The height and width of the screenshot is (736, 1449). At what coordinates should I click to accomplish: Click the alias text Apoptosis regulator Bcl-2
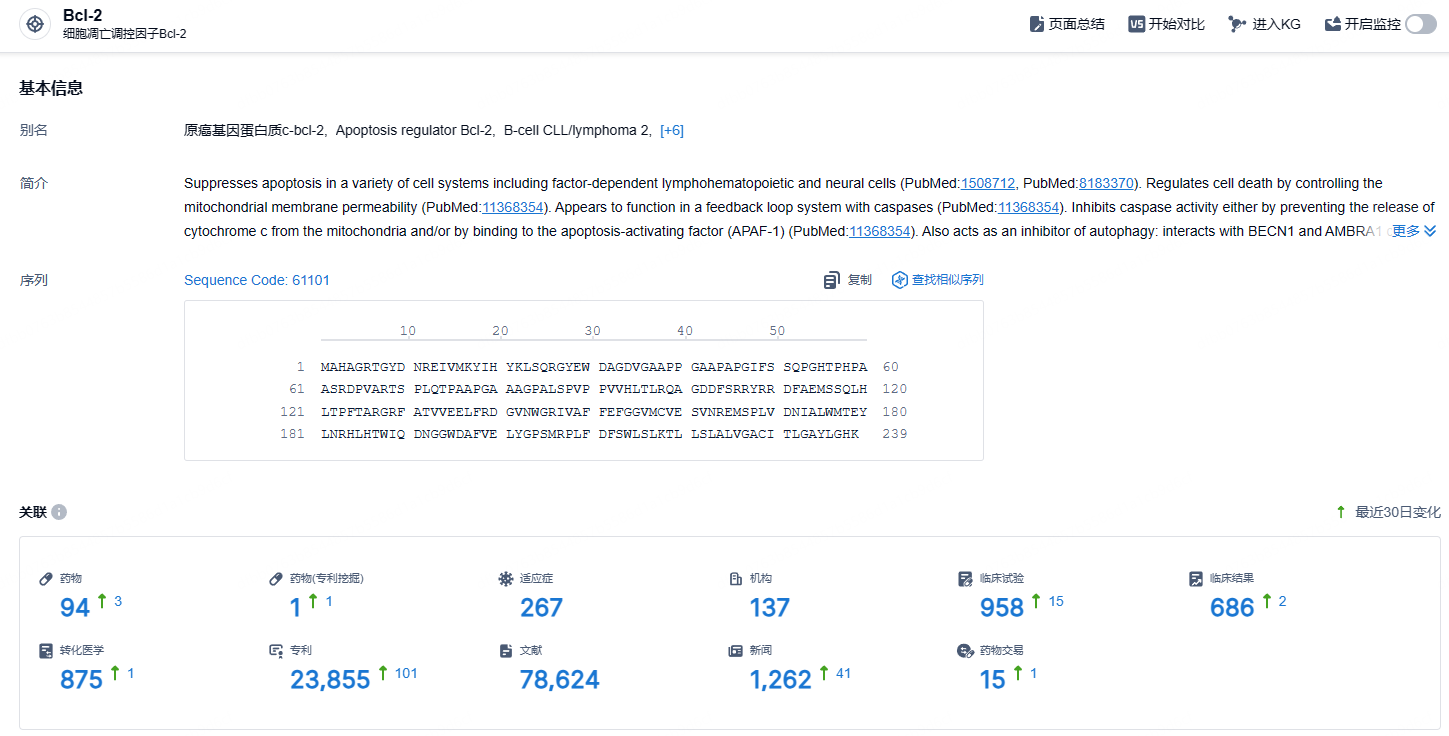[x=415, y=130]
